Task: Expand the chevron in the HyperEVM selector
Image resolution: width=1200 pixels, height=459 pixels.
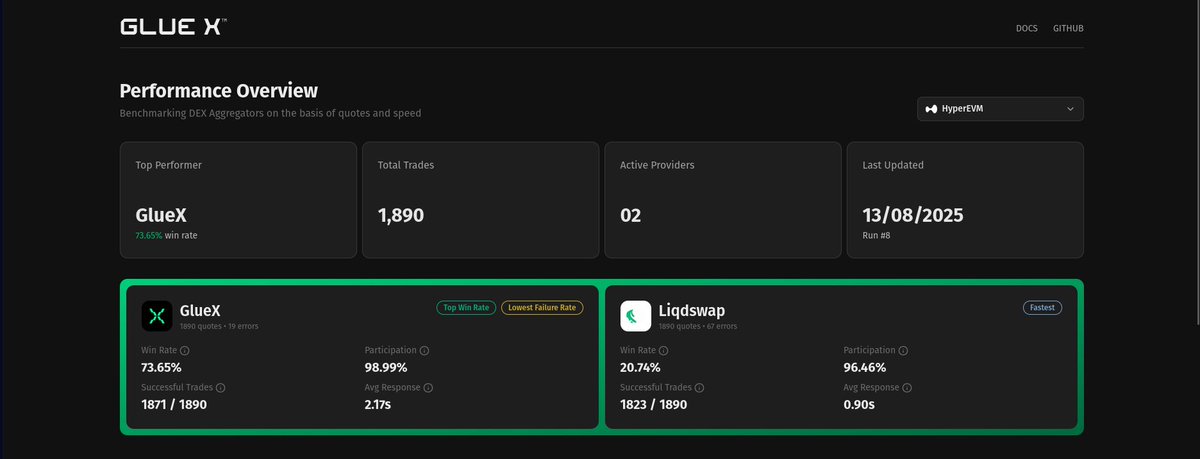Action: tap(1070, 108)
